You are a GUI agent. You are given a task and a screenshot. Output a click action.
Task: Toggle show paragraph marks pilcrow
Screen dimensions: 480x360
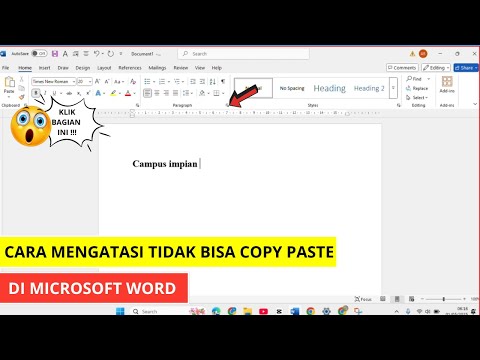(223, 81)
